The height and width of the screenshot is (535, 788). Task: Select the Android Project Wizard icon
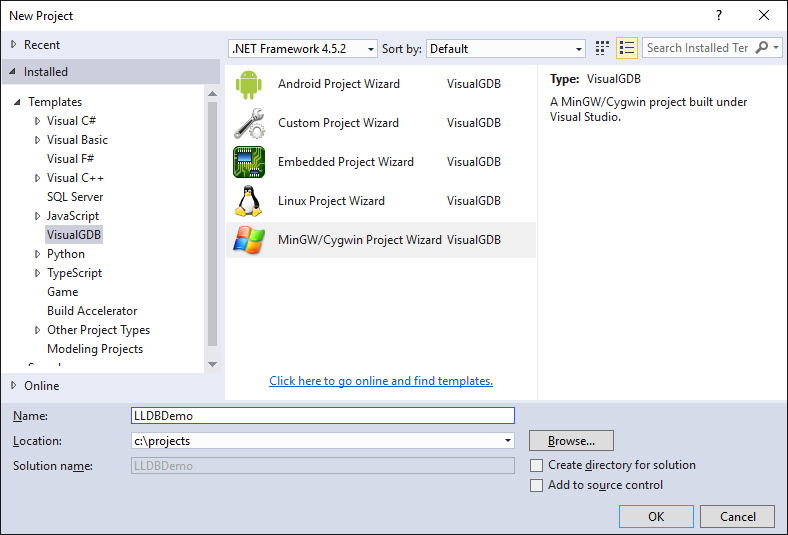tap(249, 84)
